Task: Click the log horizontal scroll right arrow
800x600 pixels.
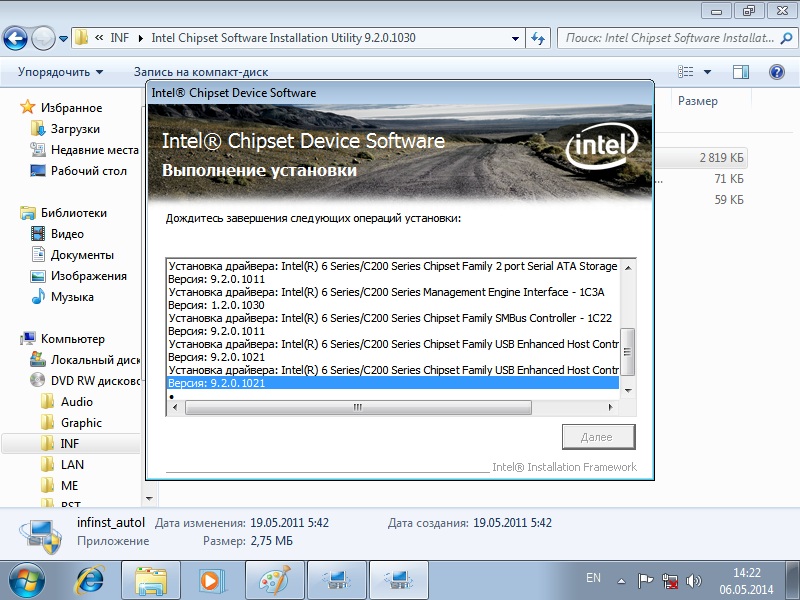Action: [611, 407]
